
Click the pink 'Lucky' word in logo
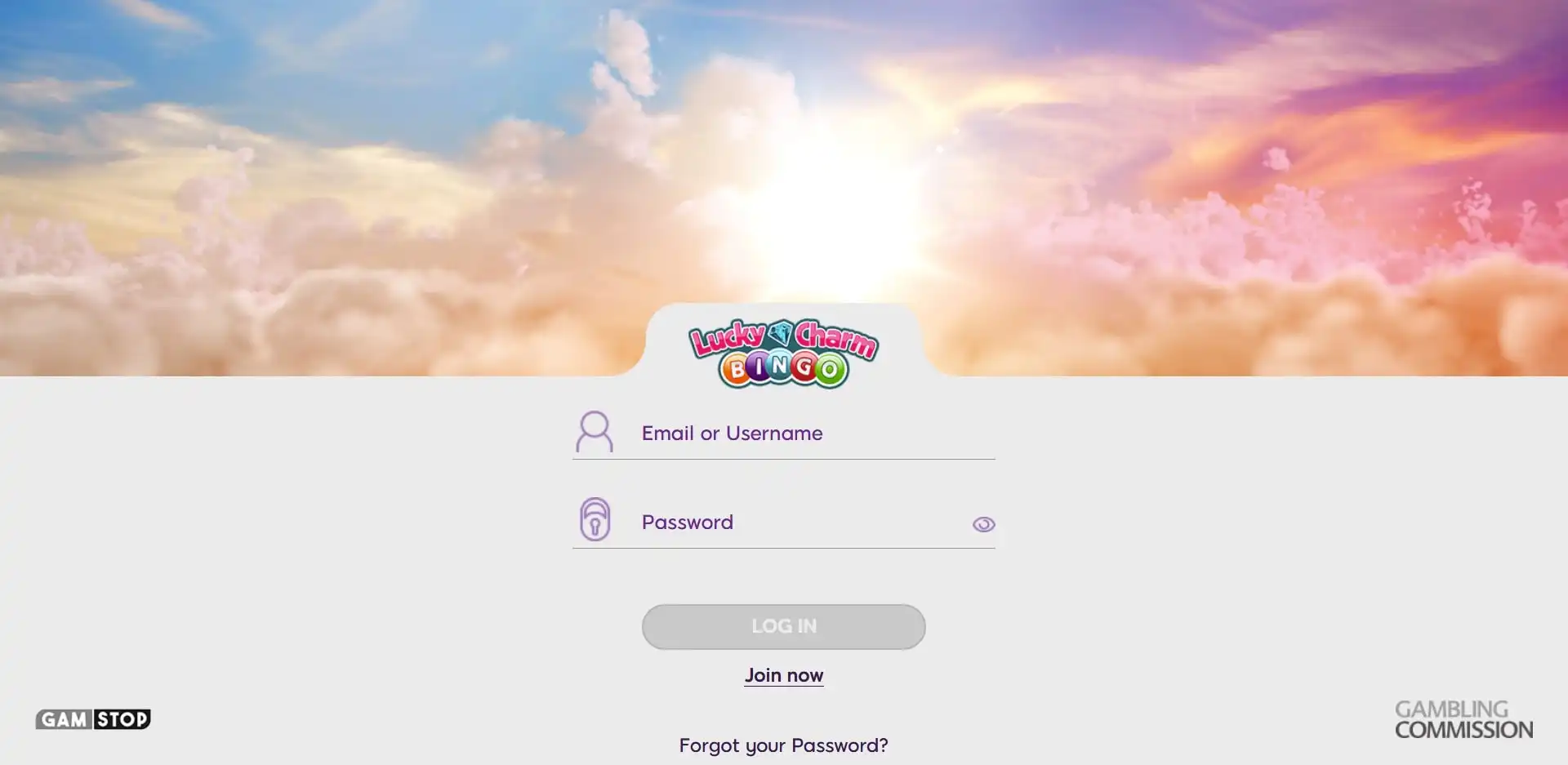[728, 337]
